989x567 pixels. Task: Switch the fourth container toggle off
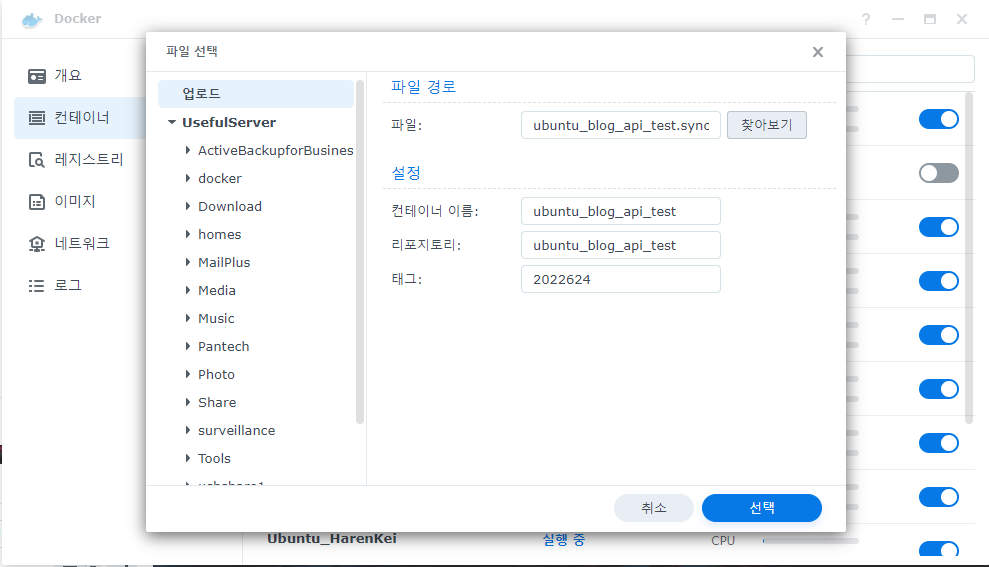[939, 281]
